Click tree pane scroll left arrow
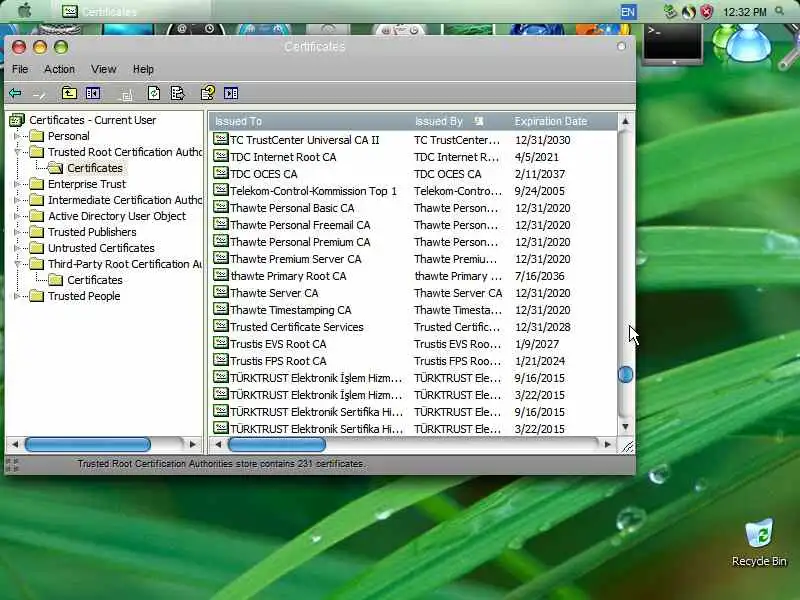The width and height of the screenshot is (800, 600). click(15, 444)
